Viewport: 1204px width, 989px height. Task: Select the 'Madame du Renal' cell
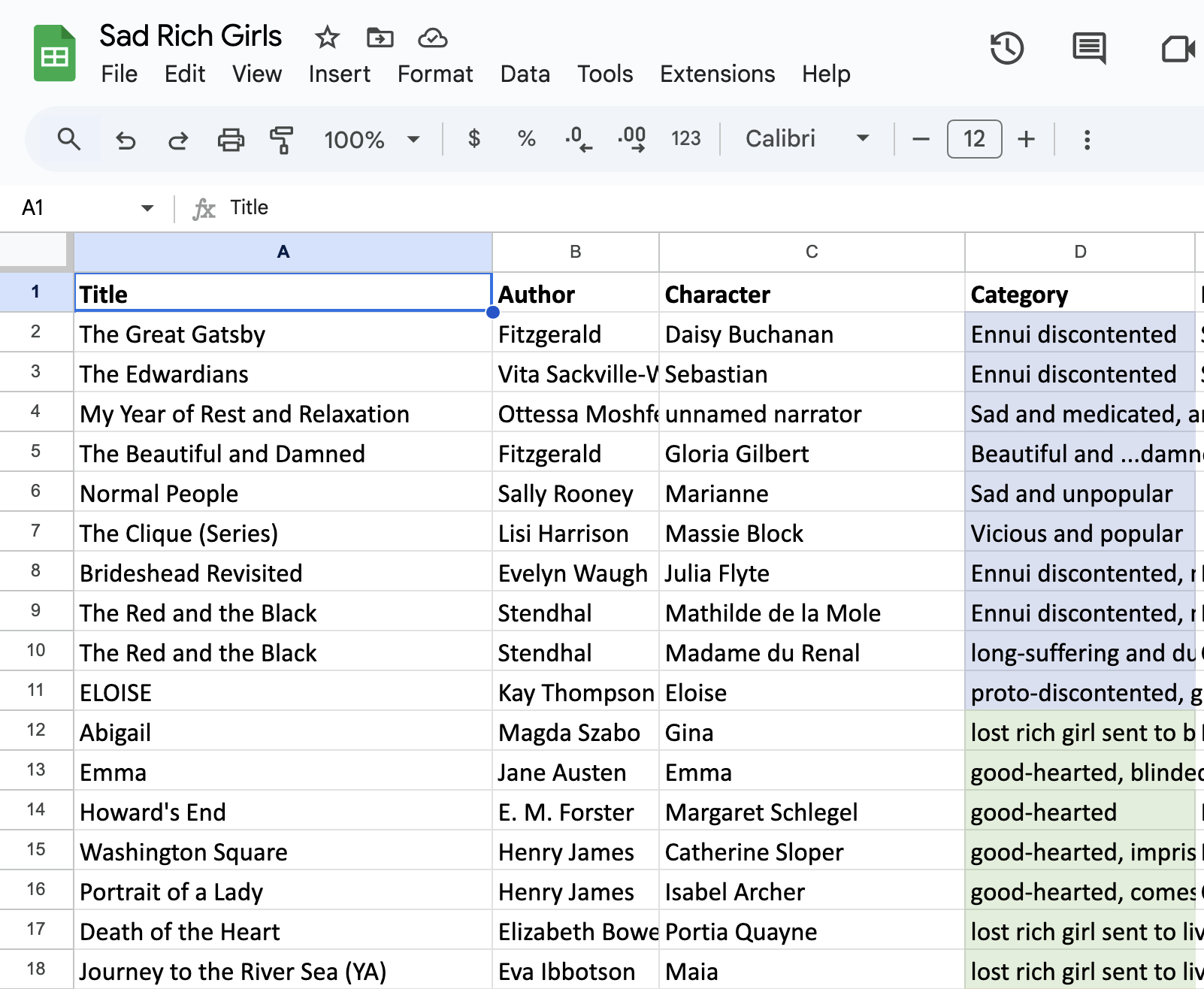[812, 652]
